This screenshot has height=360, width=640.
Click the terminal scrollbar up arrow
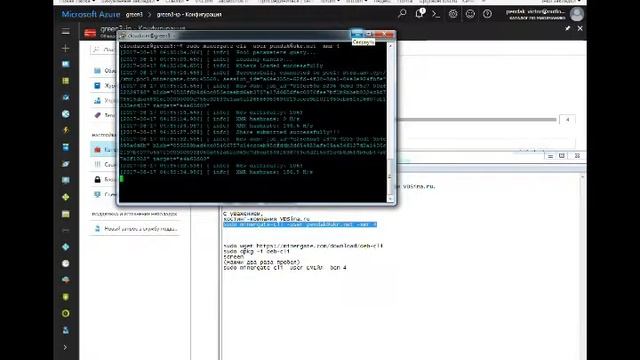(x=390, y=46)
